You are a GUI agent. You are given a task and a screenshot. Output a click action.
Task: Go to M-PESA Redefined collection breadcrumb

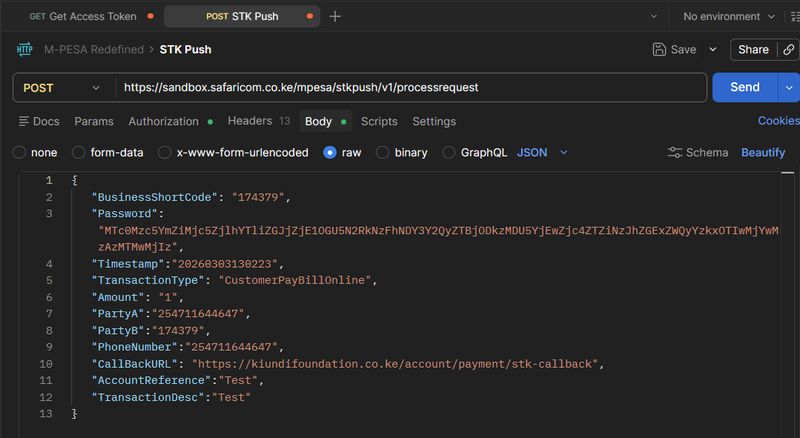(x=94, y=50)
